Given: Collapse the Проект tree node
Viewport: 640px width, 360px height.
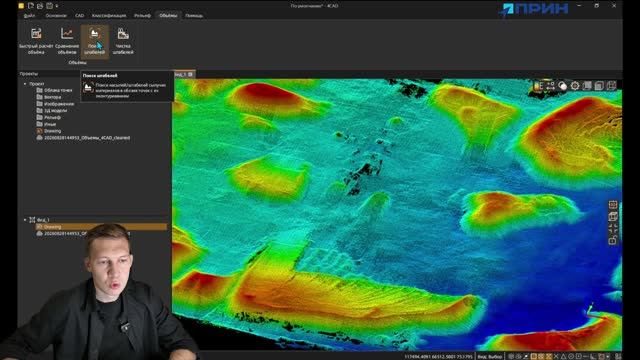Looking at the screenshot, I should (x=25, y=84).
